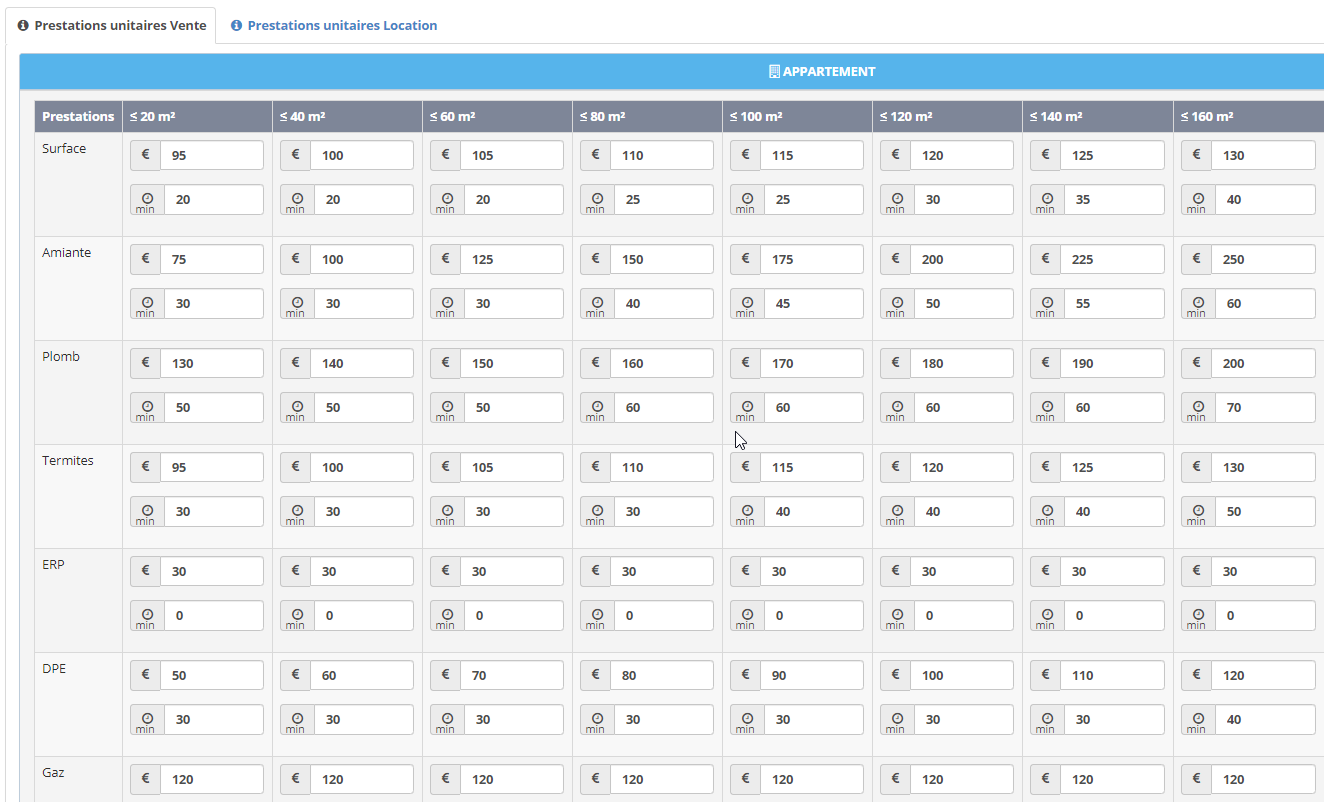Click the ≤ 20 m² column header
This screenshot has height=802, width=1324.
pos(197,116)
